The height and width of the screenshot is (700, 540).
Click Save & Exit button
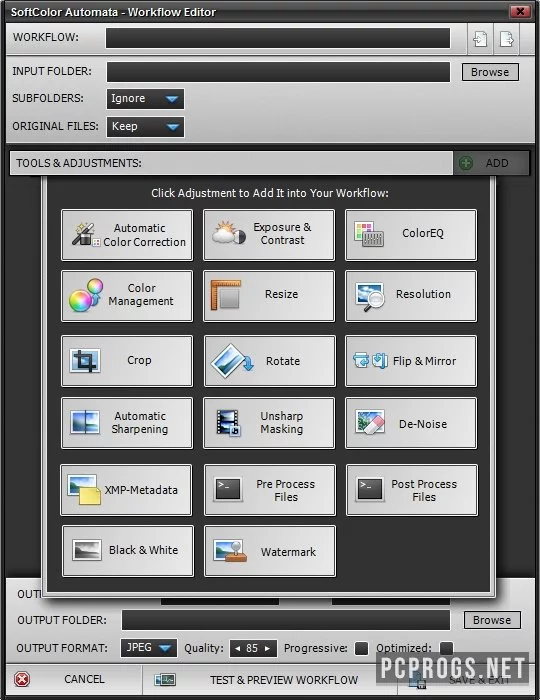click(465, 680)
